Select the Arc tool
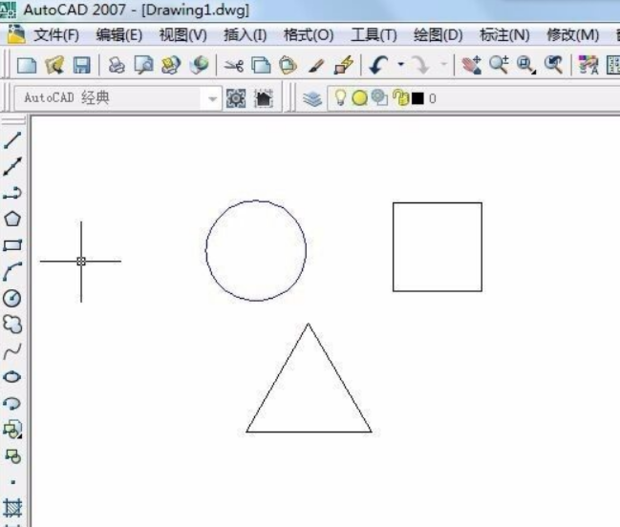This screenshot has height=527, width=620. pyautogui.click(x=12, y=272)
